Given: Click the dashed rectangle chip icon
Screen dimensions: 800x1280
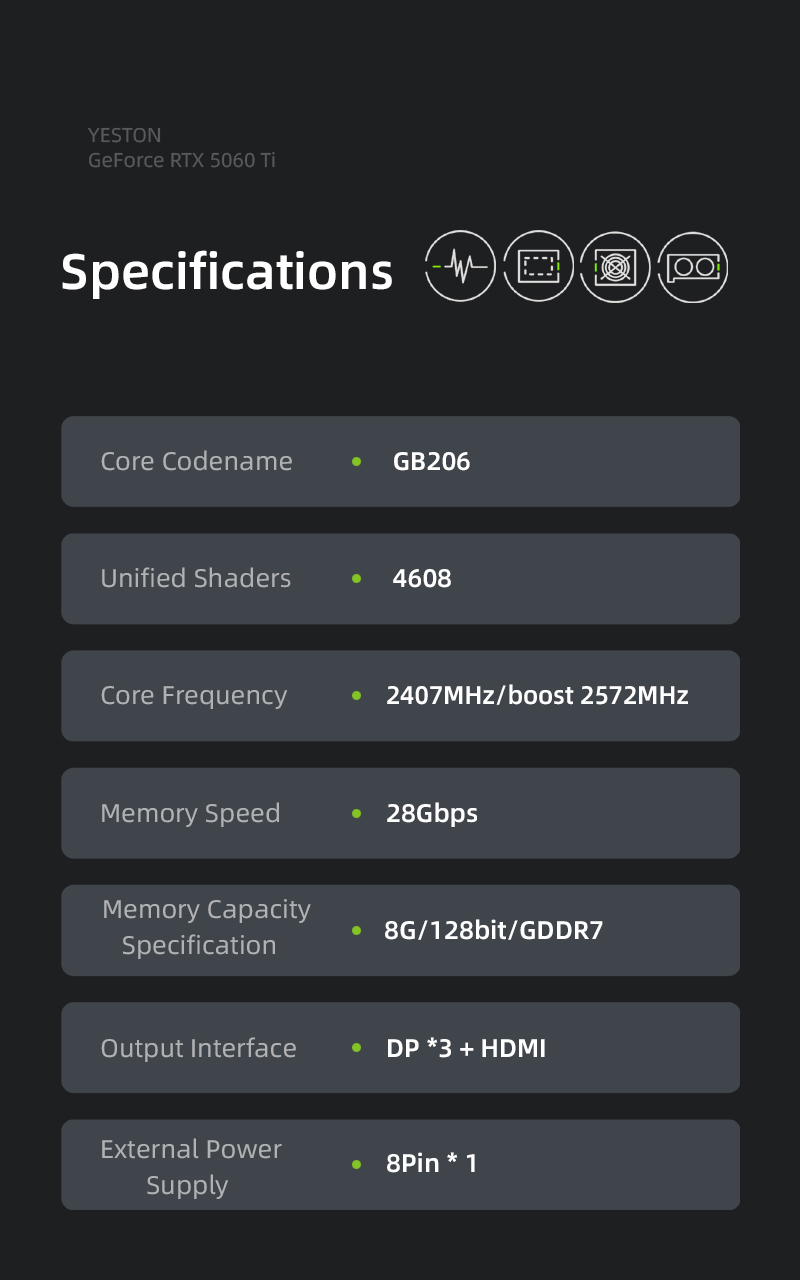Looking at the screenshot, I should pos(538,266).
